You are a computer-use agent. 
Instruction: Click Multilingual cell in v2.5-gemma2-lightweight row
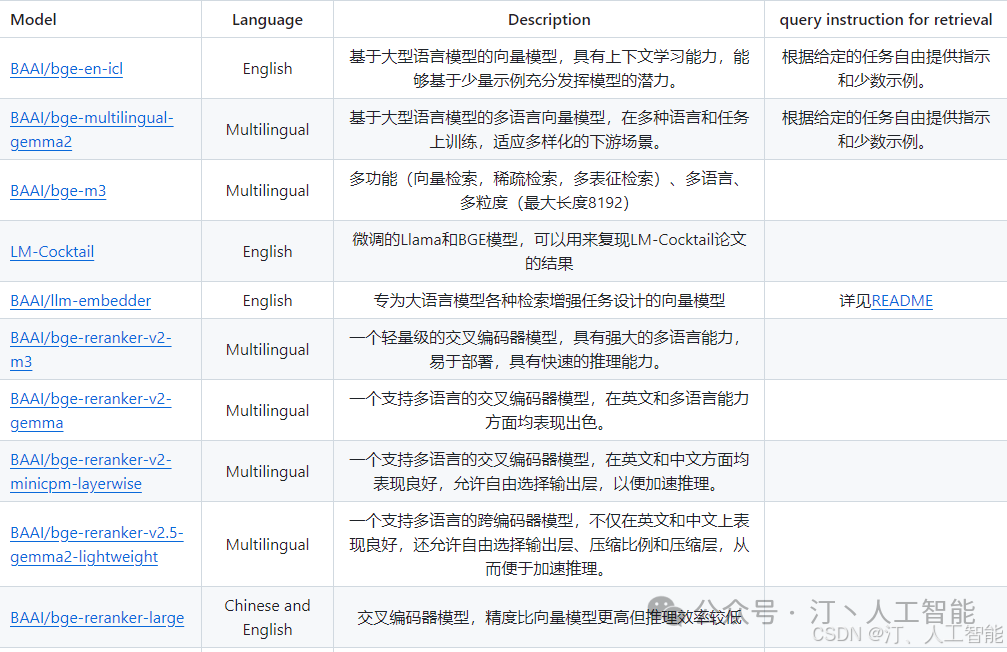[x=267, y=545]
